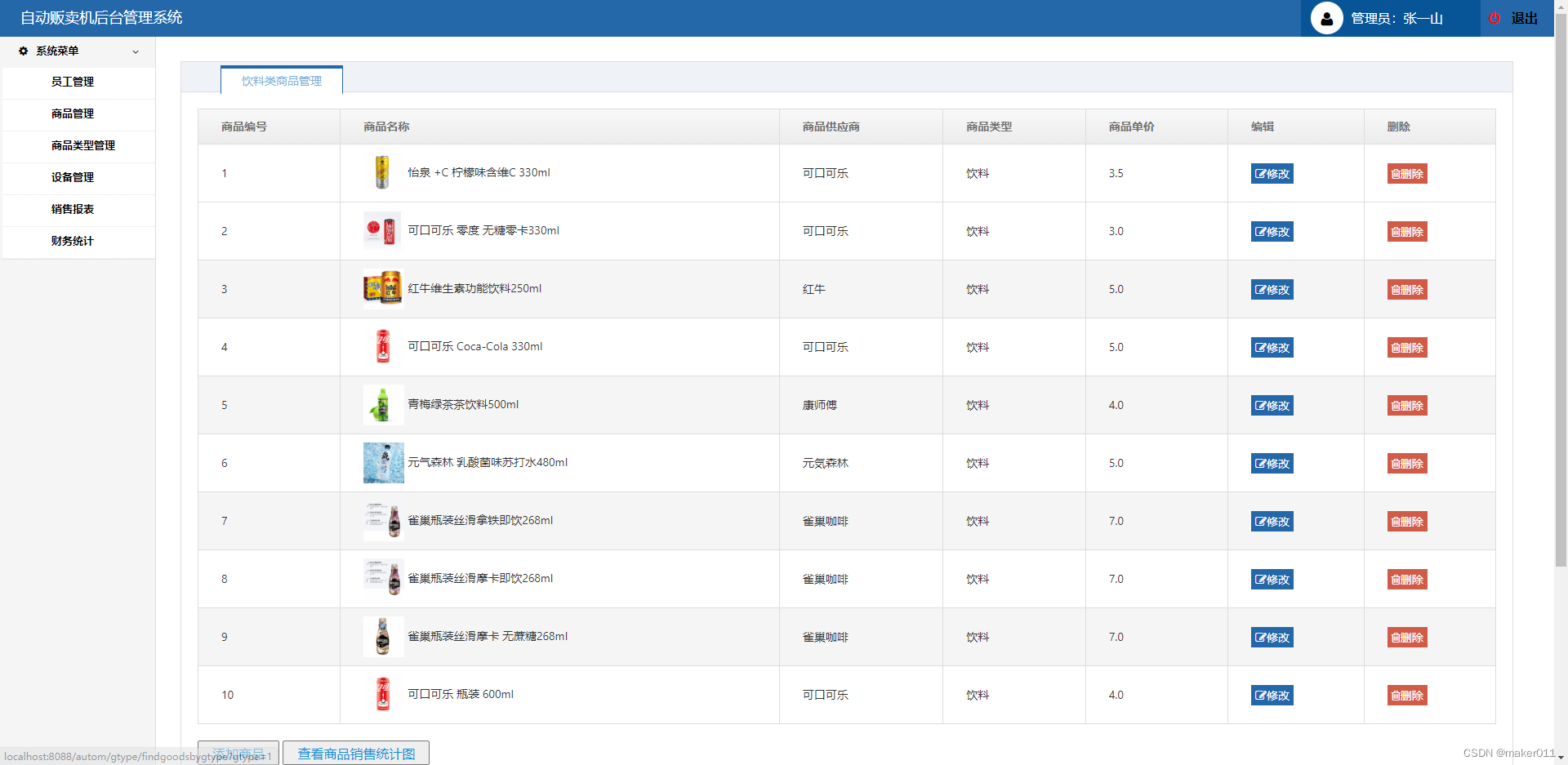Click the 红牛 Red Bull product image
This screenshot has height=765, width=1568.
pyautogui.click(x=383, y=289)
